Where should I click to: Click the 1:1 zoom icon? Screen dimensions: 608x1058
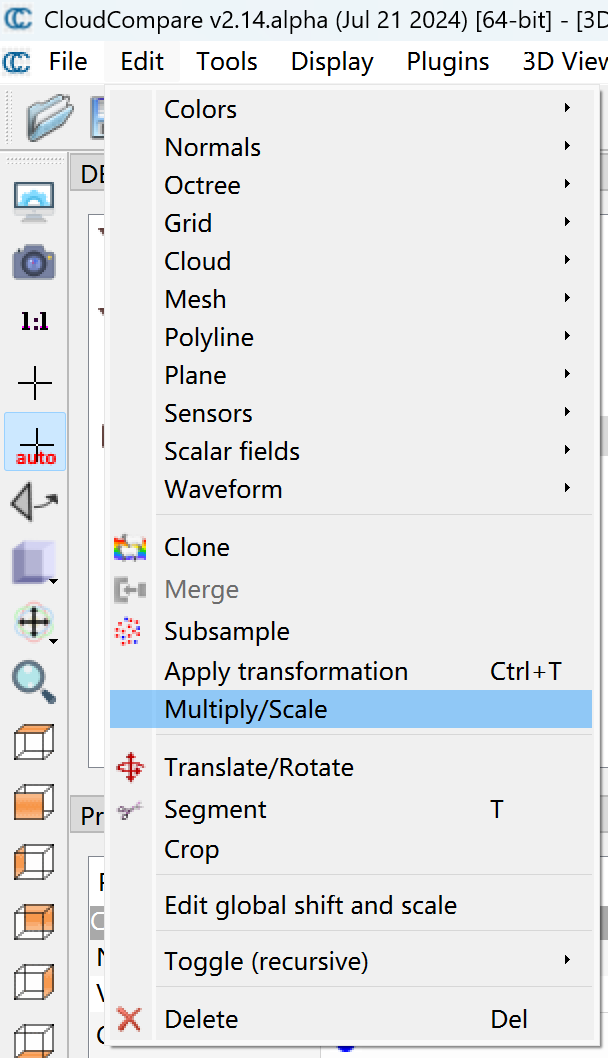pyautogui.click(x=34, y=321)
